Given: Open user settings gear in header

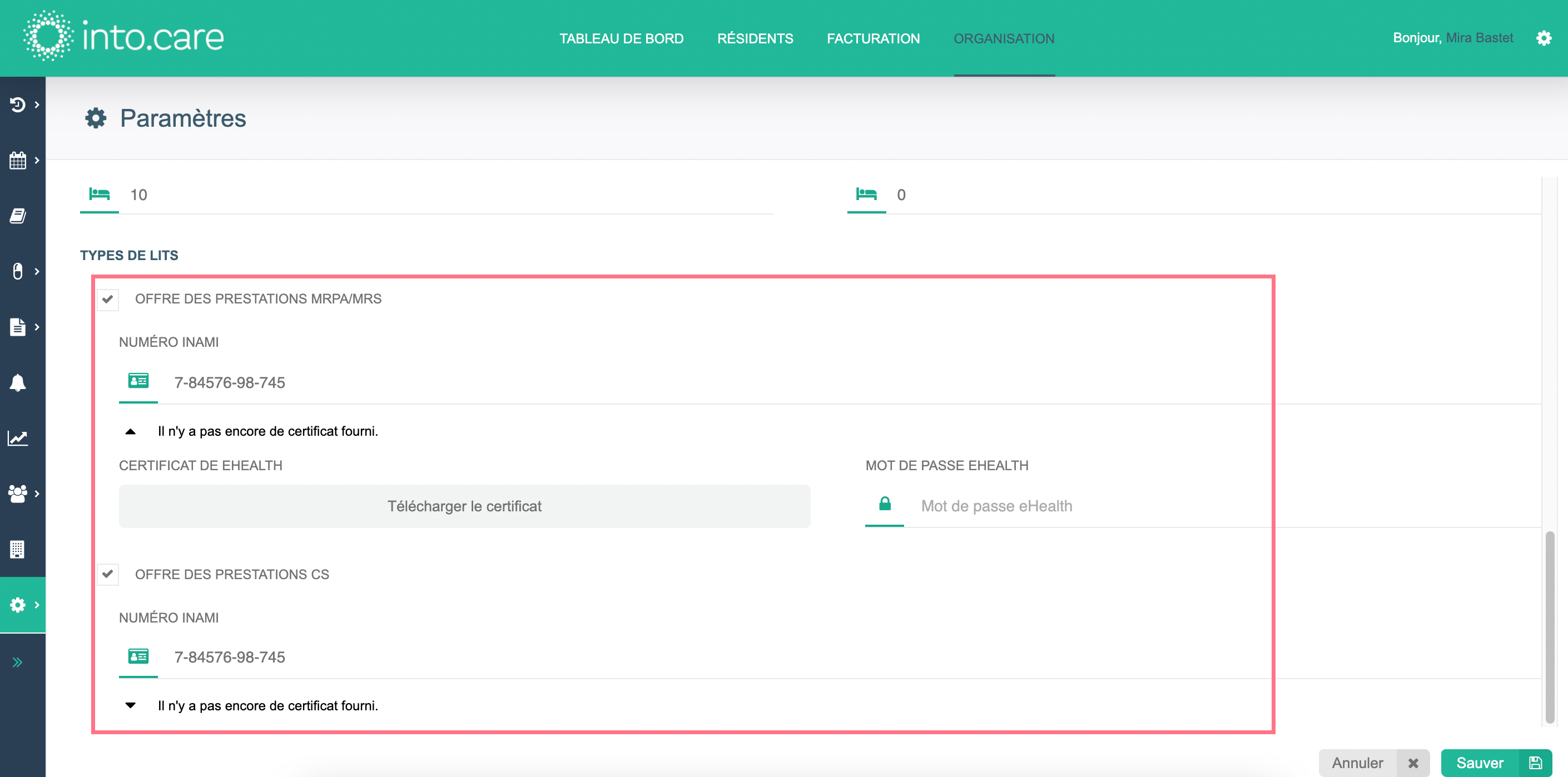Looking at the screenshot, I should tap(1544, 38).
